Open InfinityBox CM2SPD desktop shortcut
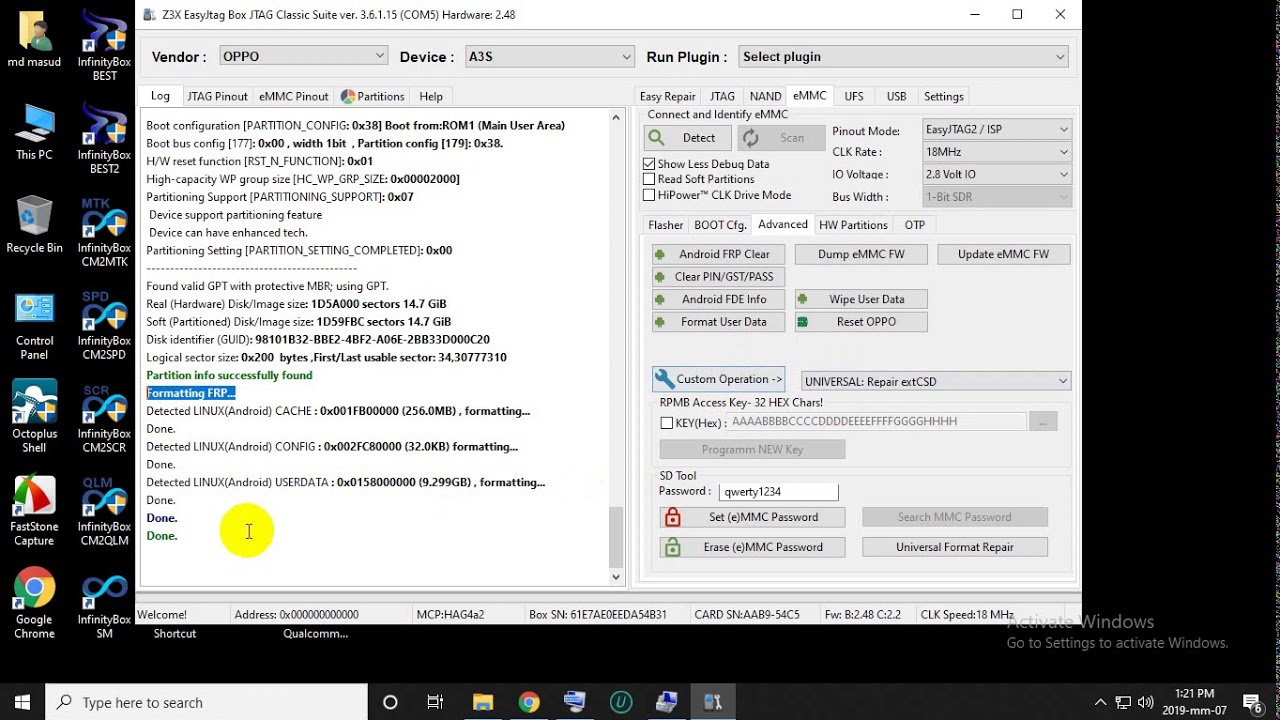The height and width of the screenshot is (720, 1280). tap(104, 324)
